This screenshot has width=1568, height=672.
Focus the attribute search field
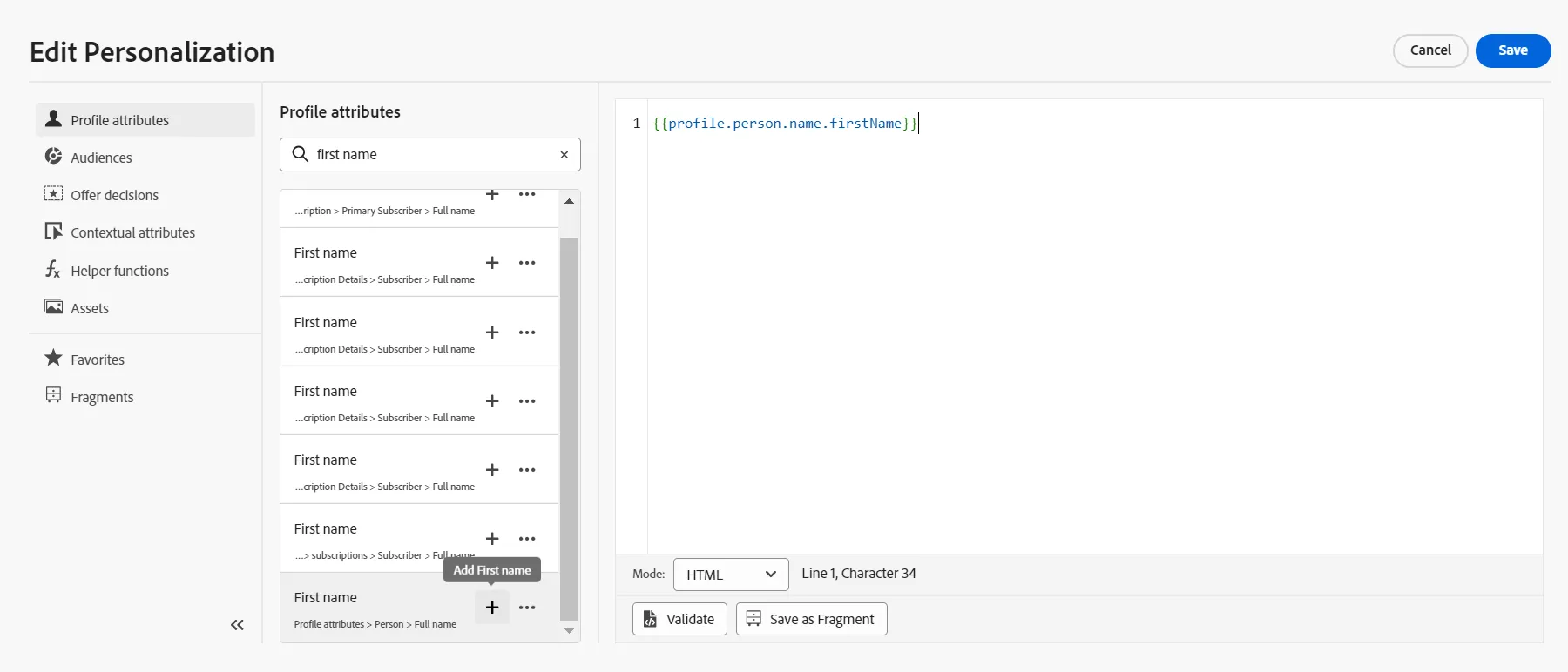coord(430,155)
